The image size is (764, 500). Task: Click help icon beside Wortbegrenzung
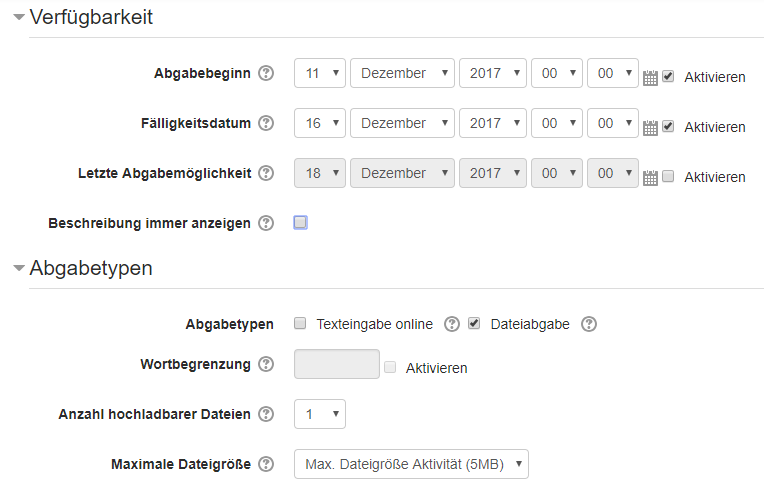[266, 364]
